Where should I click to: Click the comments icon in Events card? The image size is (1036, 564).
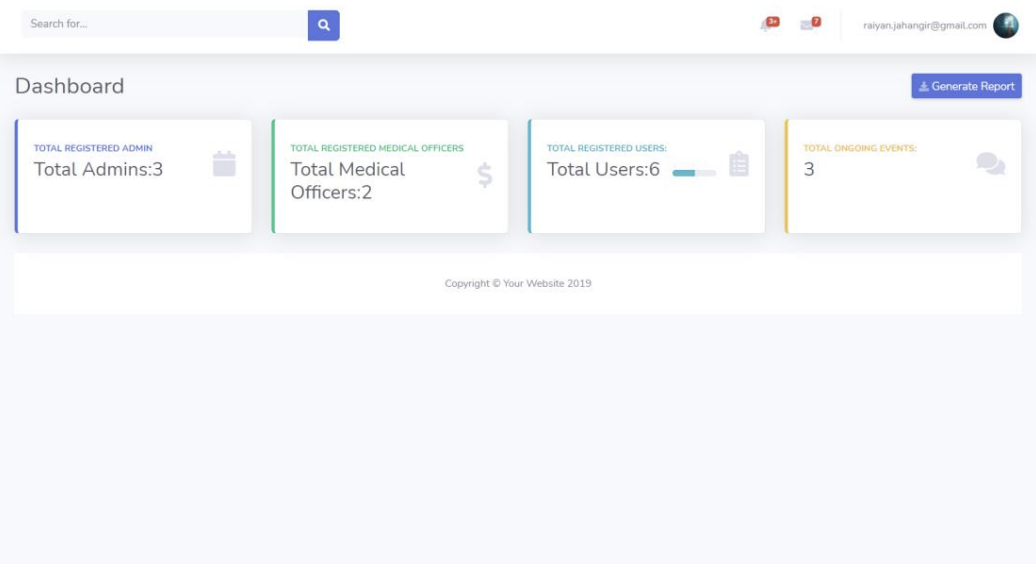[990, 164]
